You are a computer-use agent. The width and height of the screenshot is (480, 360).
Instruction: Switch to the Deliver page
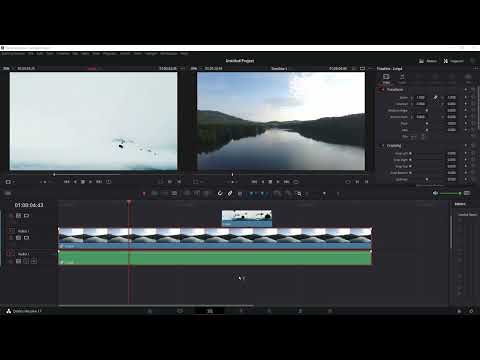(330, 311)
